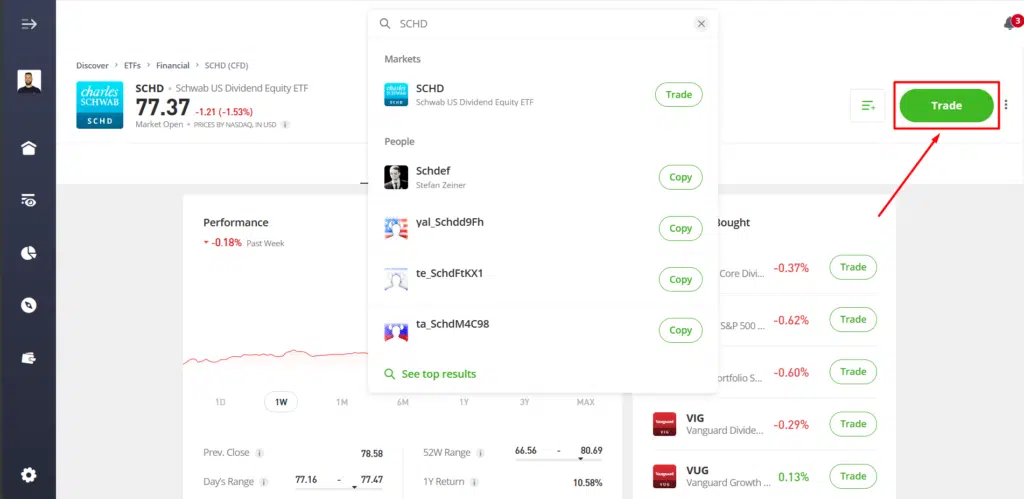Open the Watchlist eye icon in the sidebar
1024x499 pixels.
click(x=28, y=200)
